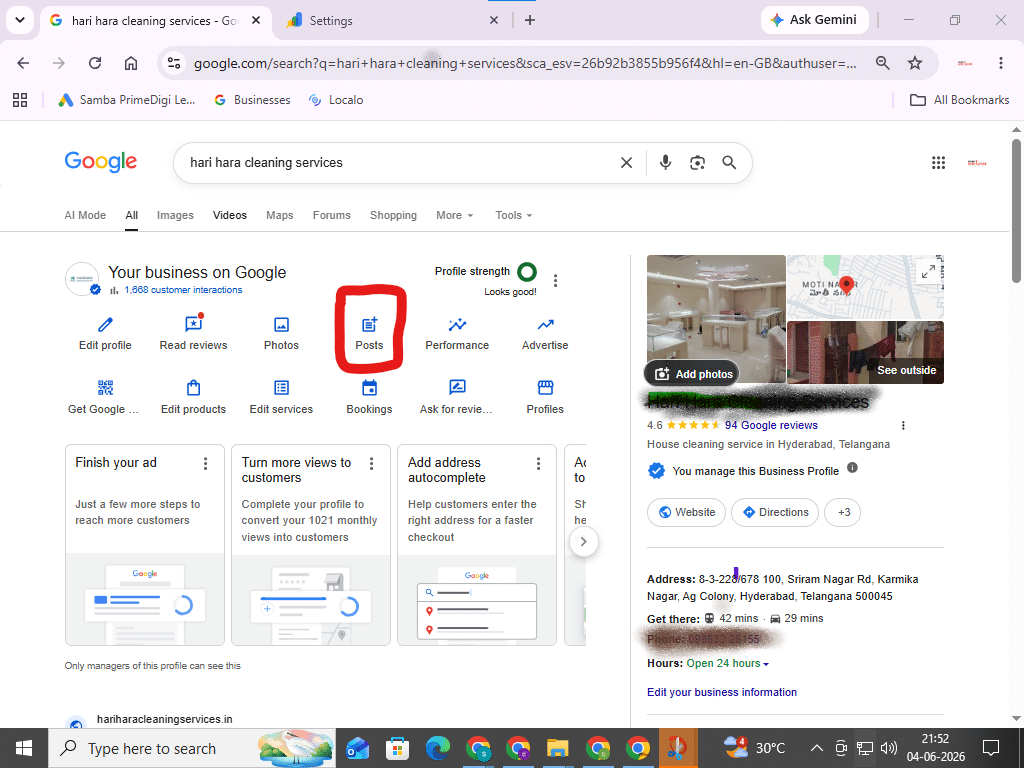Open the Bookings shortcut
The image size is (1024, 768).
(369, 397)
